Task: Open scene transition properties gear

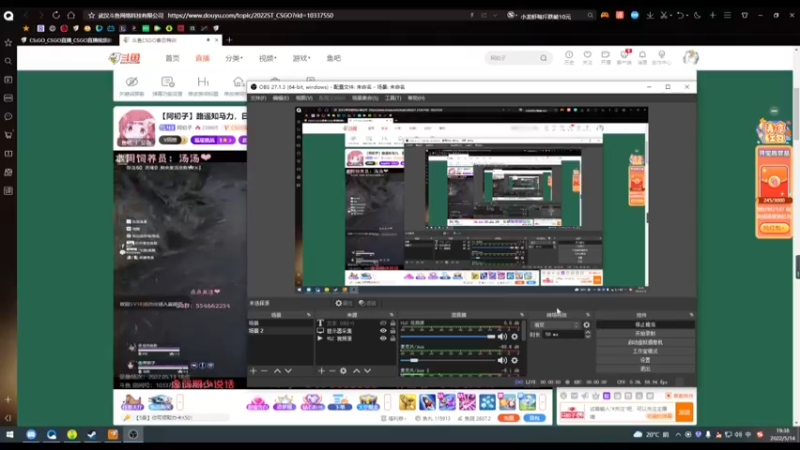Action: tap(587, 325)
